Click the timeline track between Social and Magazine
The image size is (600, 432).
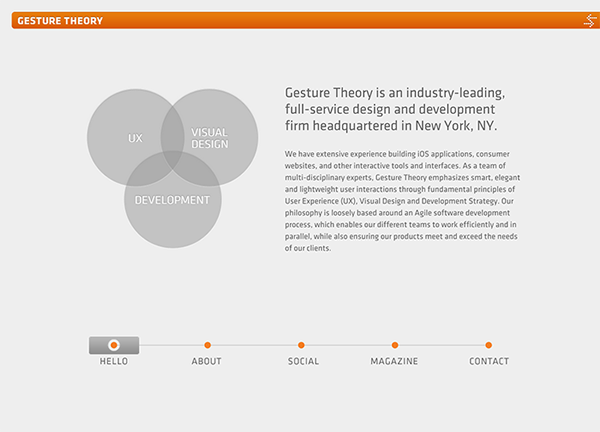pyautogui.click(x=348, y=345)
